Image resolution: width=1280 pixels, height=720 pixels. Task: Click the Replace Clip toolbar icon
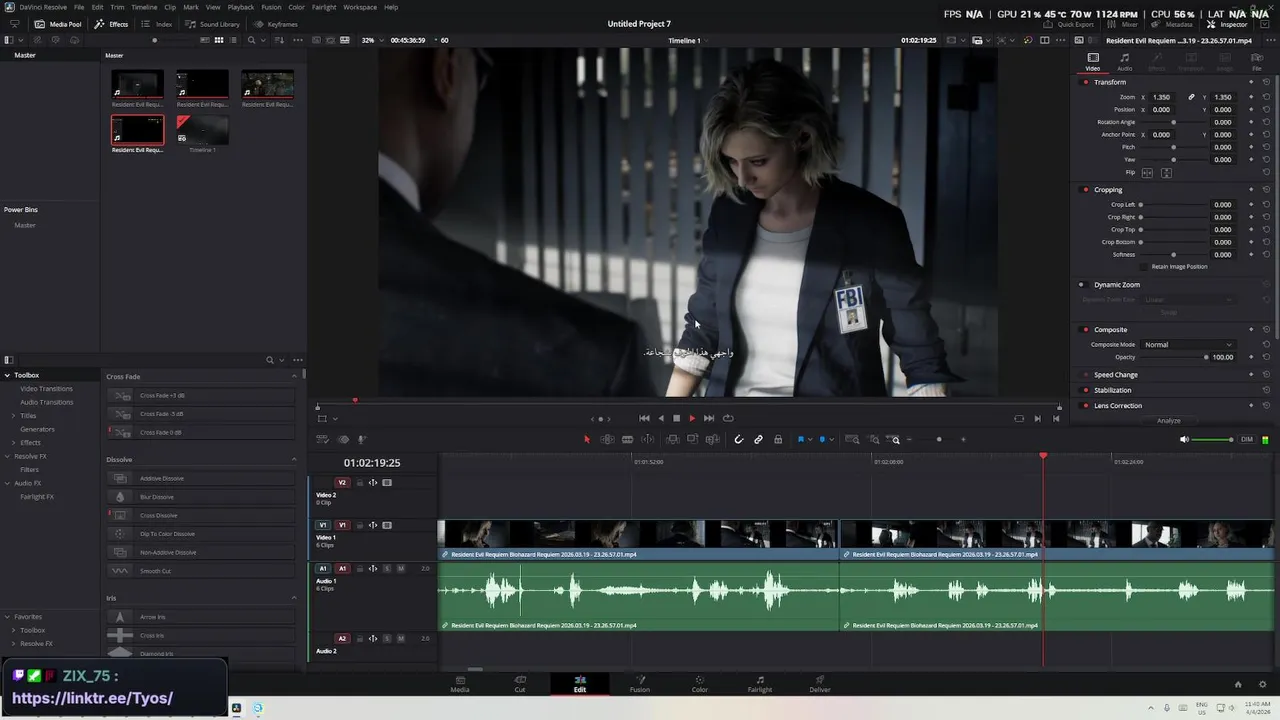pos(713,439)
